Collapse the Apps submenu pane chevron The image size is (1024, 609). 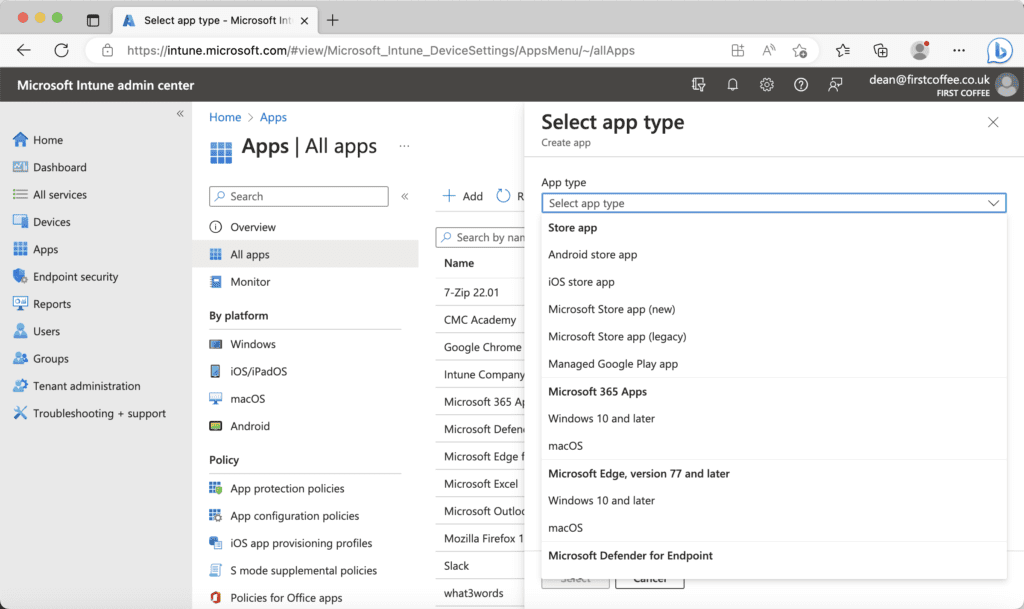(x=405, y=196)
